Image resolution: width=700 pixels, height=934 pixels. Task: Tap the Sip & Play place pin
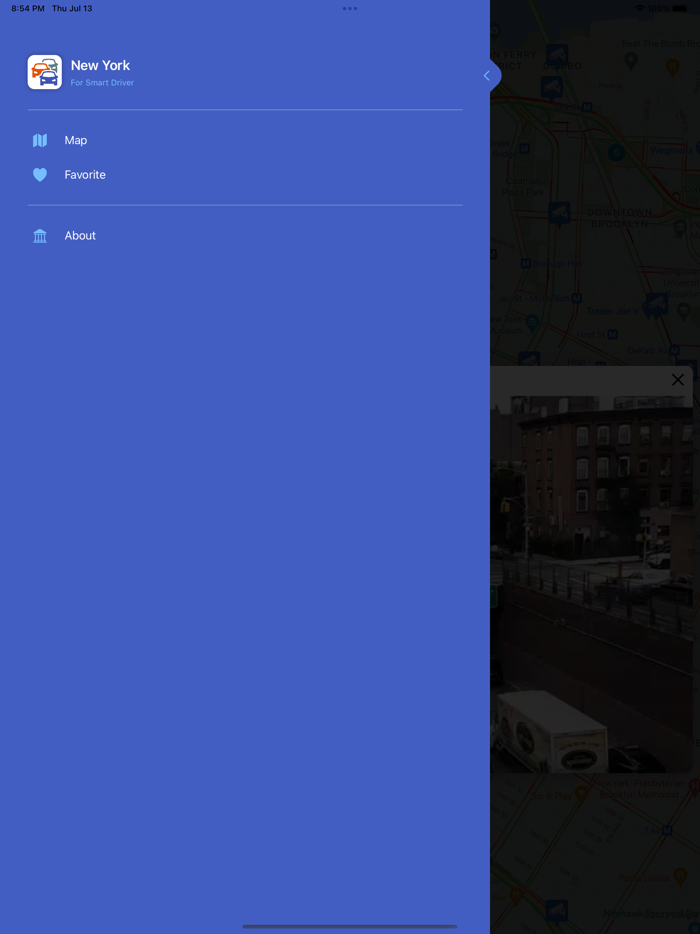click(x=582, y=793)
